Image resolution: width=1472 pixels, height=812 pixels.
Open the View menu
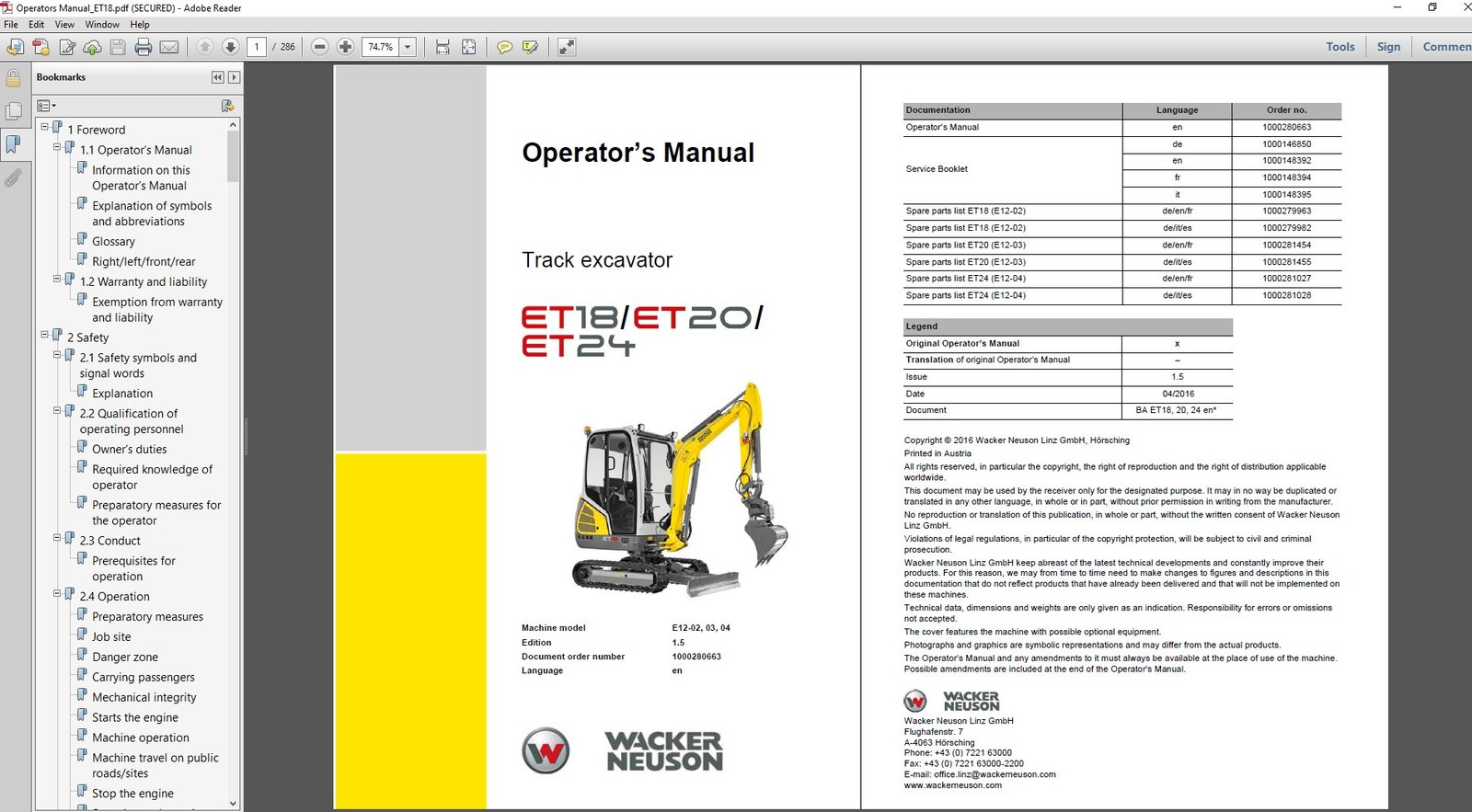point(64,25)
